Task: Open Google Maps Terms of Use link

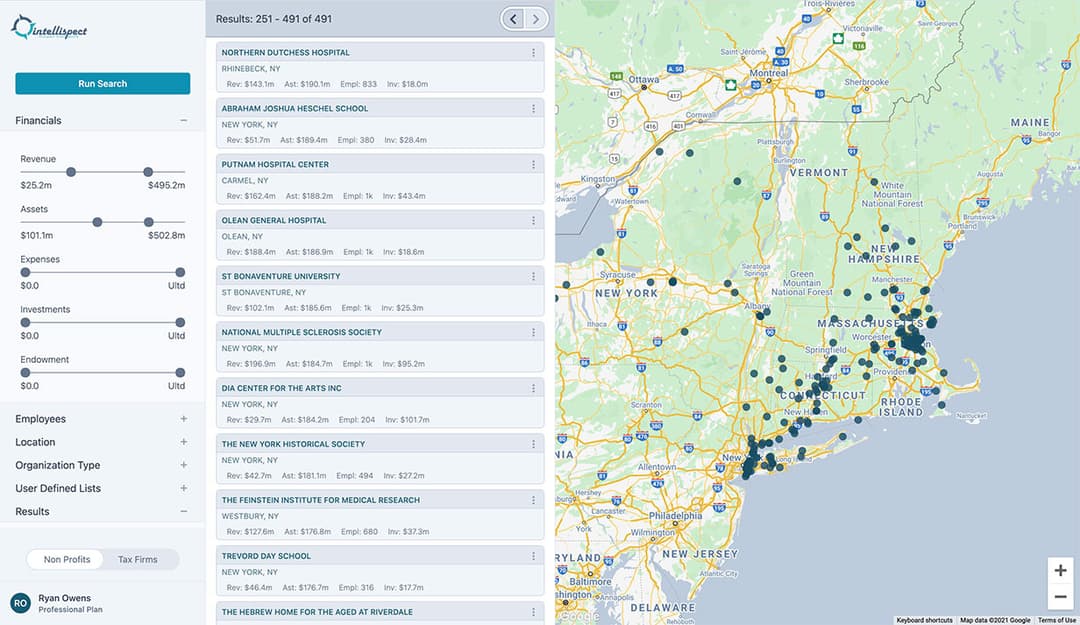Action: pyautogui.click(x=1056, y=620)
